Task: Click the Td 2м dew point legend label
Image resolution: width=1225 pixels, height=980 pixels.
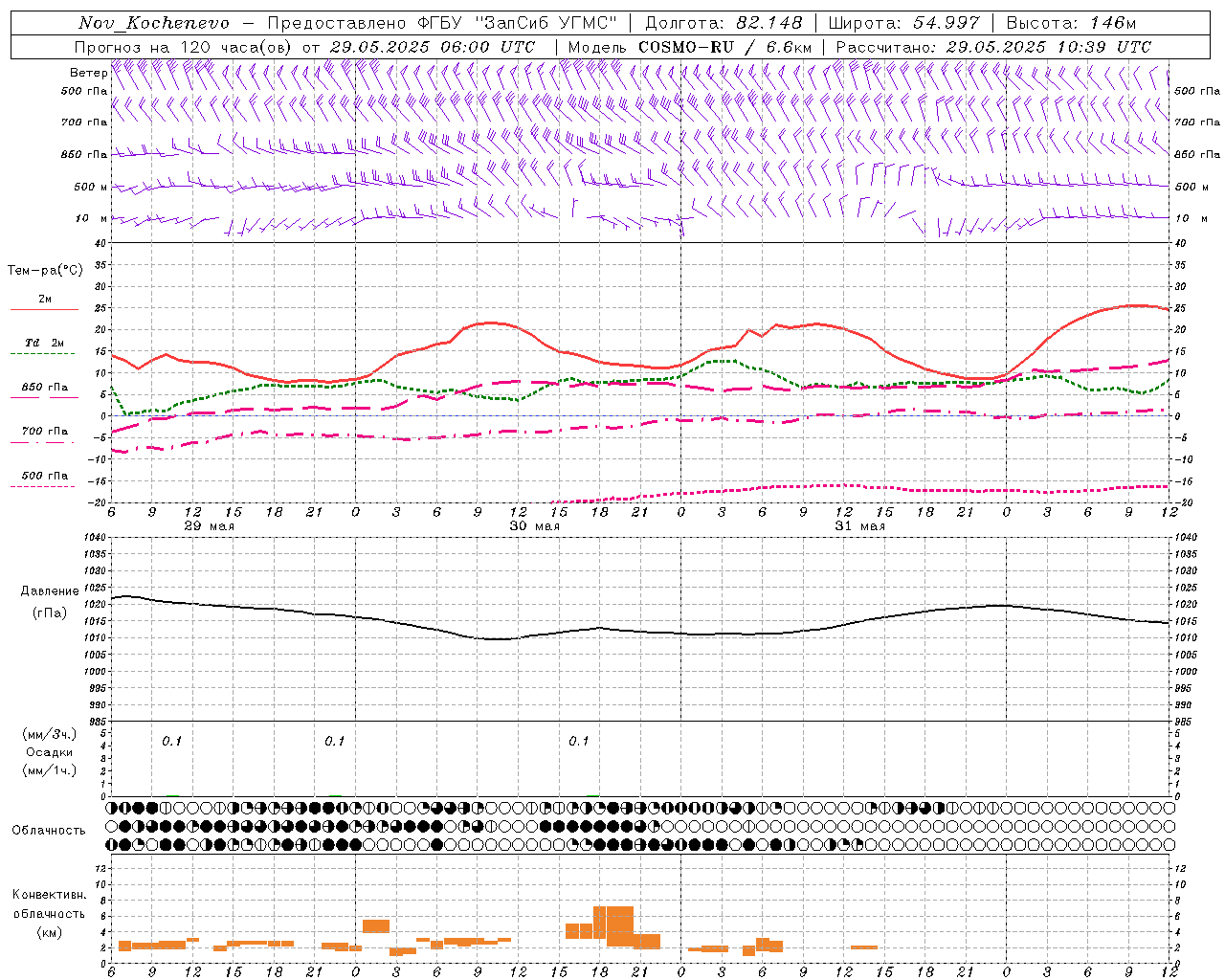Action: coord(45,343)
